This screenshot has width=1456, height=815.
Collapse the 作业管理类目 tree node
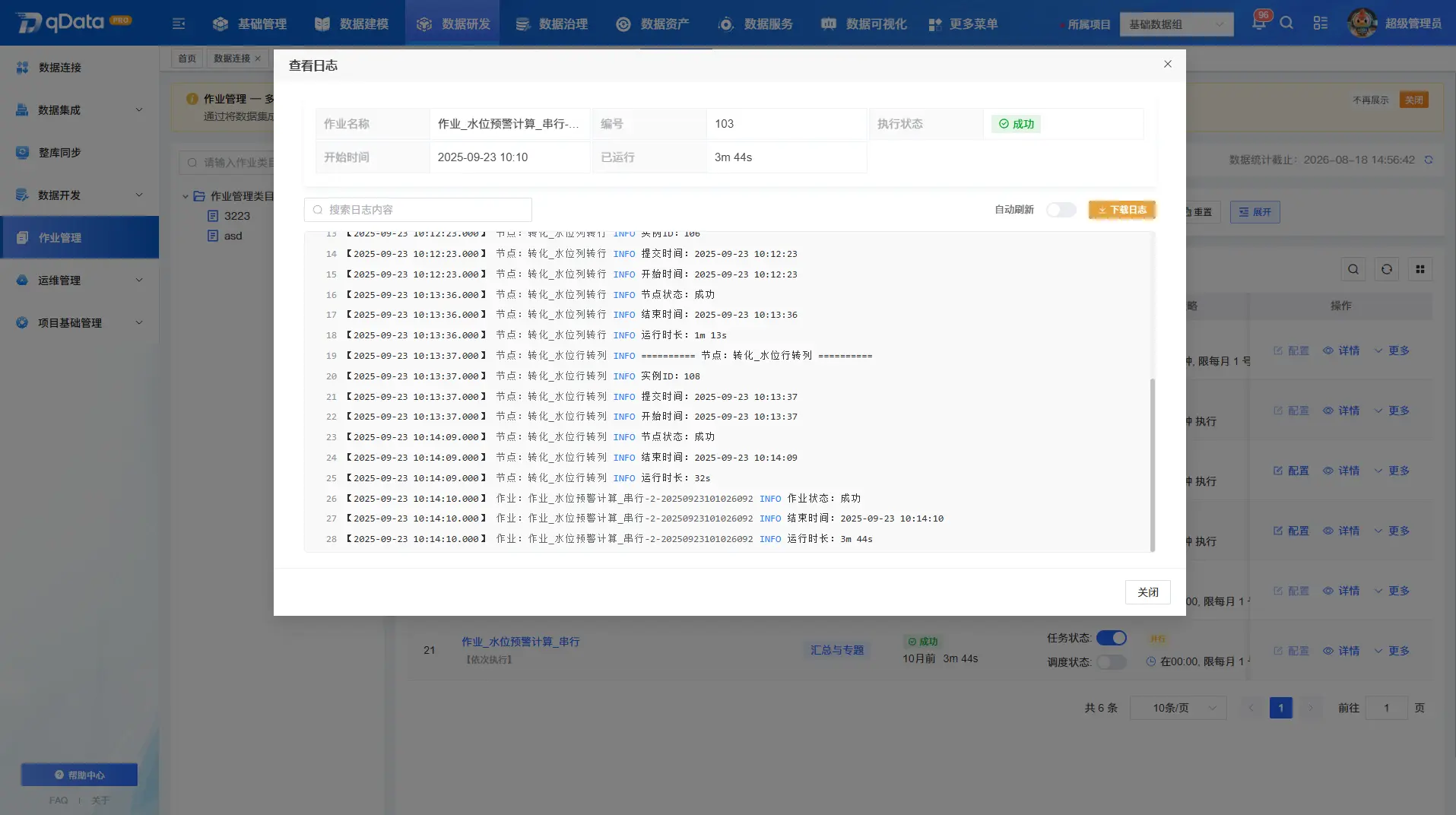point(185,196)
